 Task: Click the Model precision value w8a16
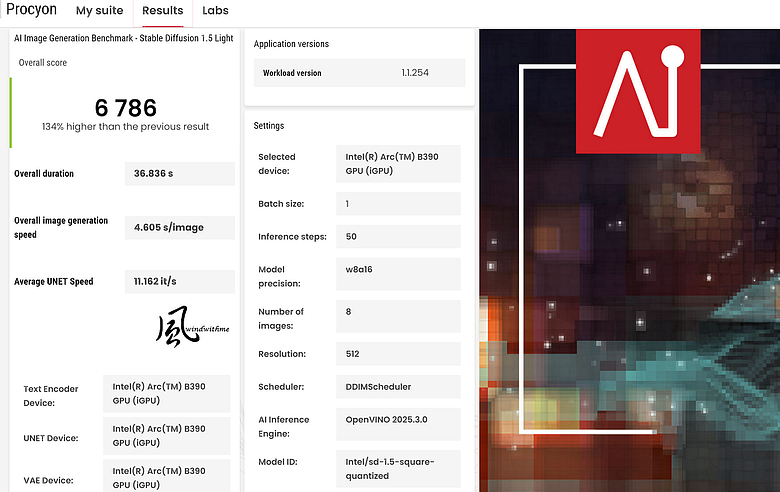[x=398, y=274]
